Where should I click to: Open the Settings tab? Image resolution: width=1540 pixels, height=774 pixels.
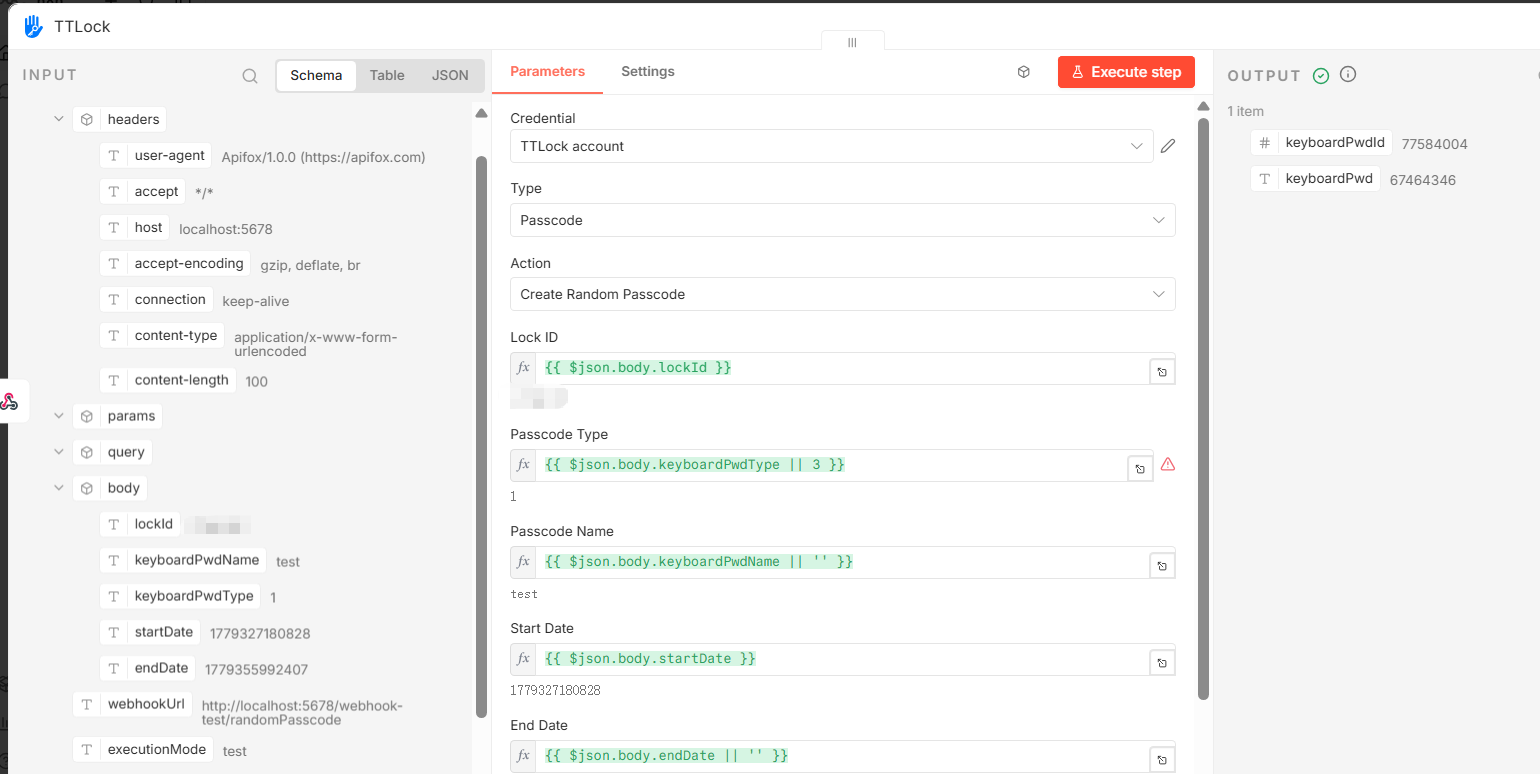pos(648,72)
